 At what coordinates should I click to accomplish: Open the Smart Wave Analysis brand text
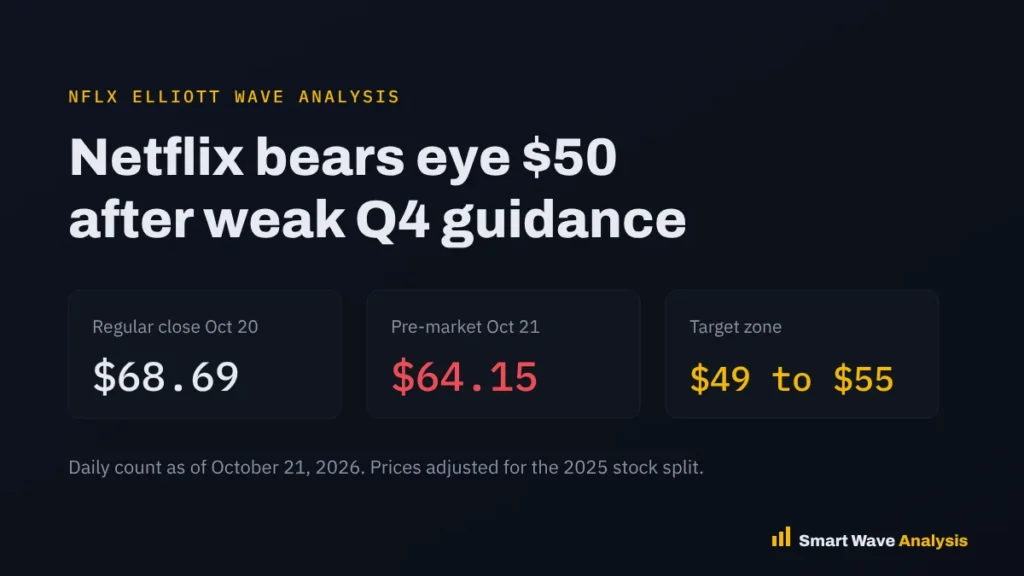coord(883,541)
